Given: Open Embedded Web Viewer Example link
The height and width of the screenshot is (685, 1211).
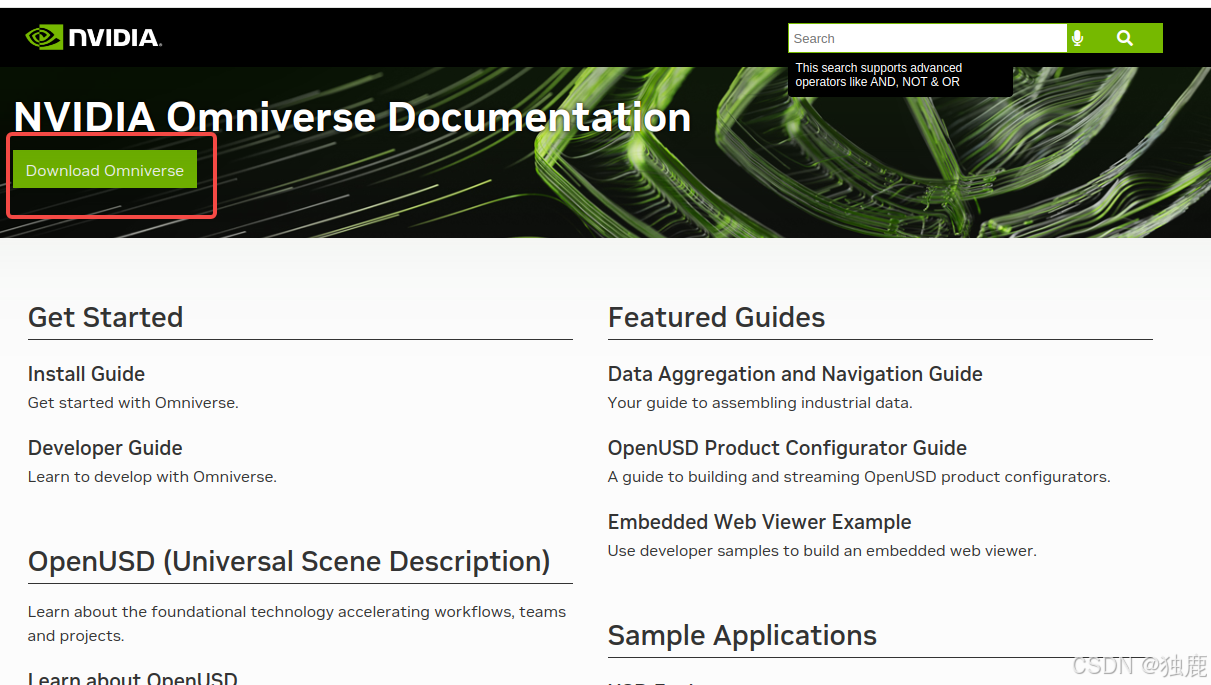Looking at the screenshot, I should pyautogui.click(x=760, y=522).
